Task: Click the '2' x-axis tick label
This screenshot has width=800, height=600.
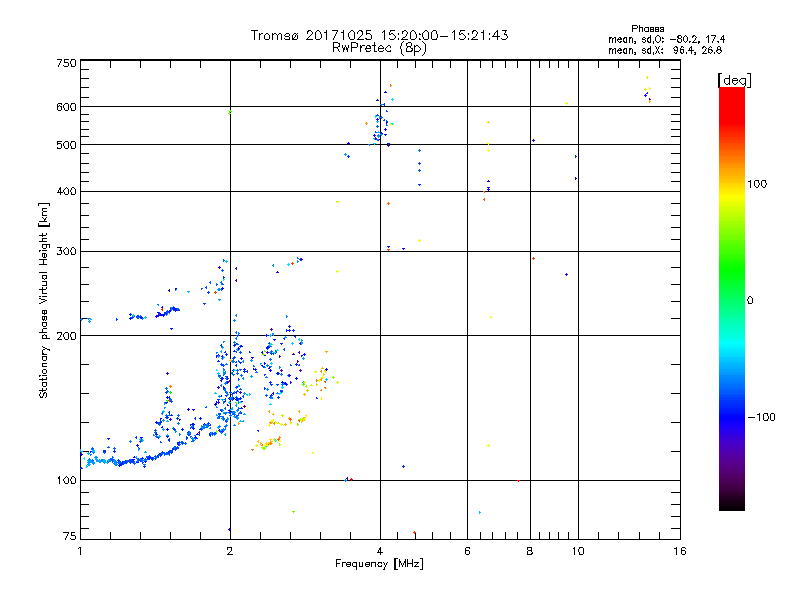Action: pos(230,551)
